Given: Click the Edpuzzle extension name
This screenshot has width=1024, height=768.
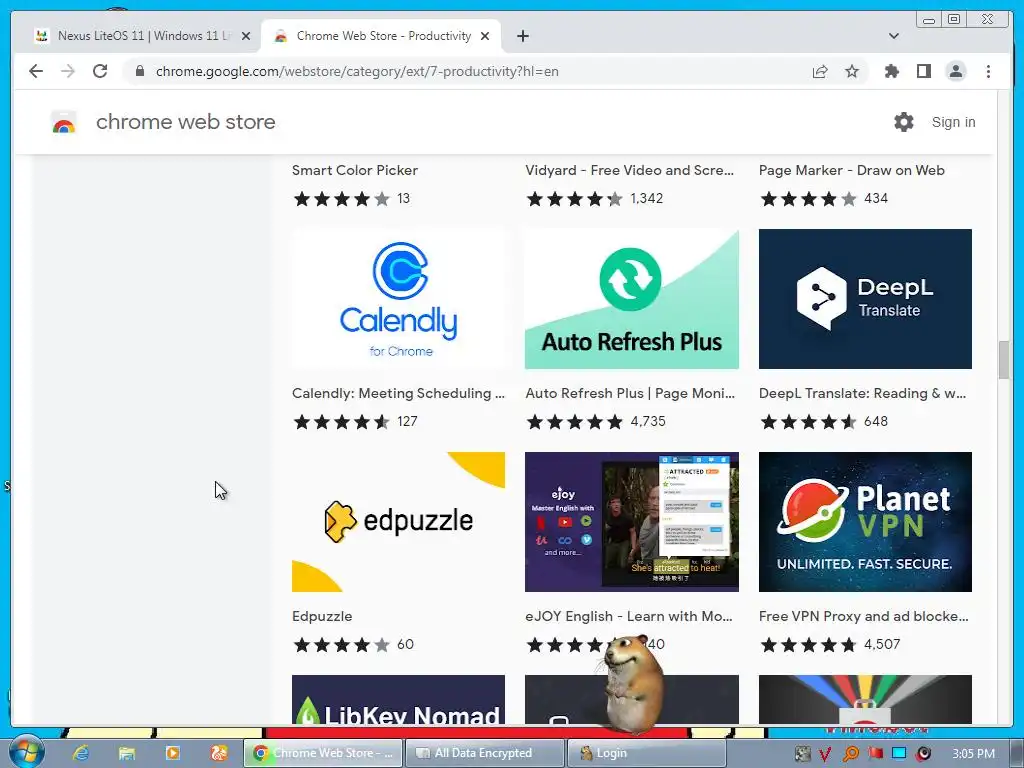Looking at the screenshot, I should (322, 616).
